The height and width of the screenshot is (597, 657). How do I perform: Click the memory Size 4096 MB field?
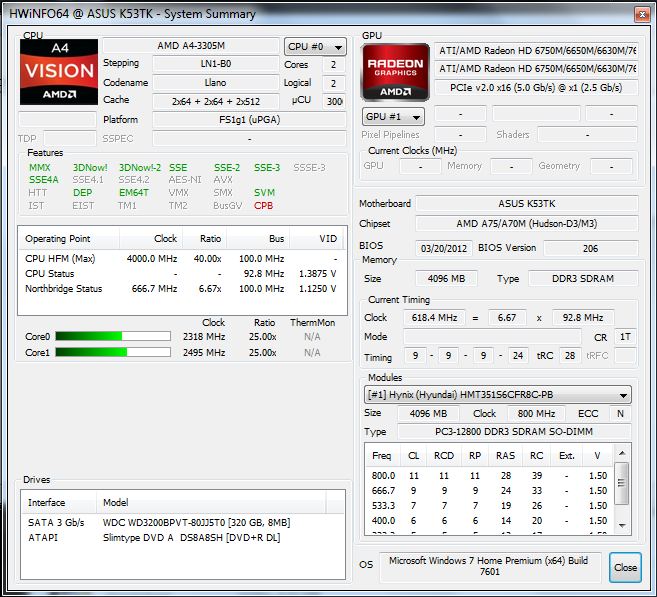(446, 279)
